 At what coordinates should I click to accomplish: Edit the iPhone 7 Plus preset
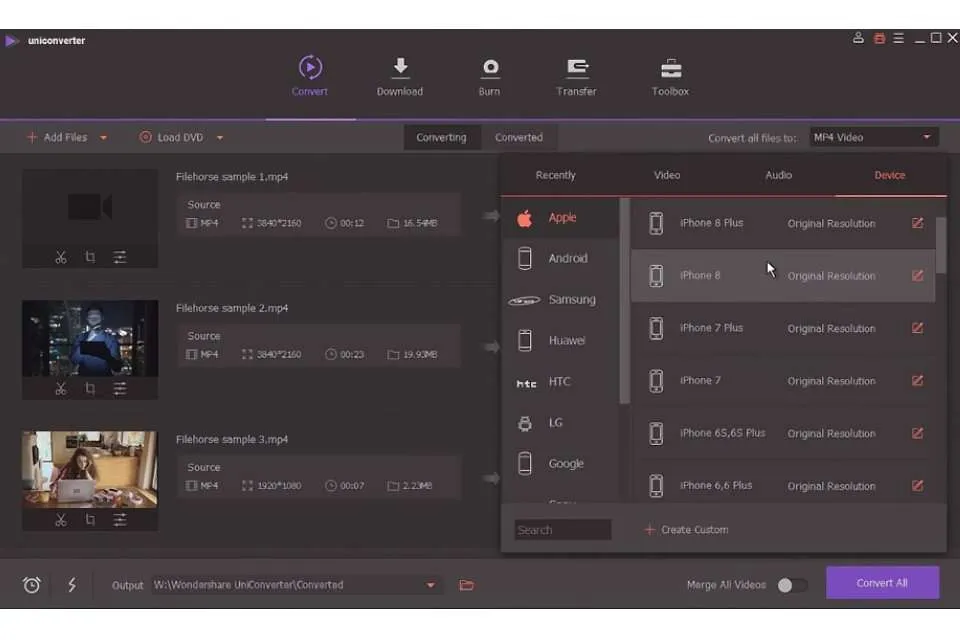tap(917, 328)
